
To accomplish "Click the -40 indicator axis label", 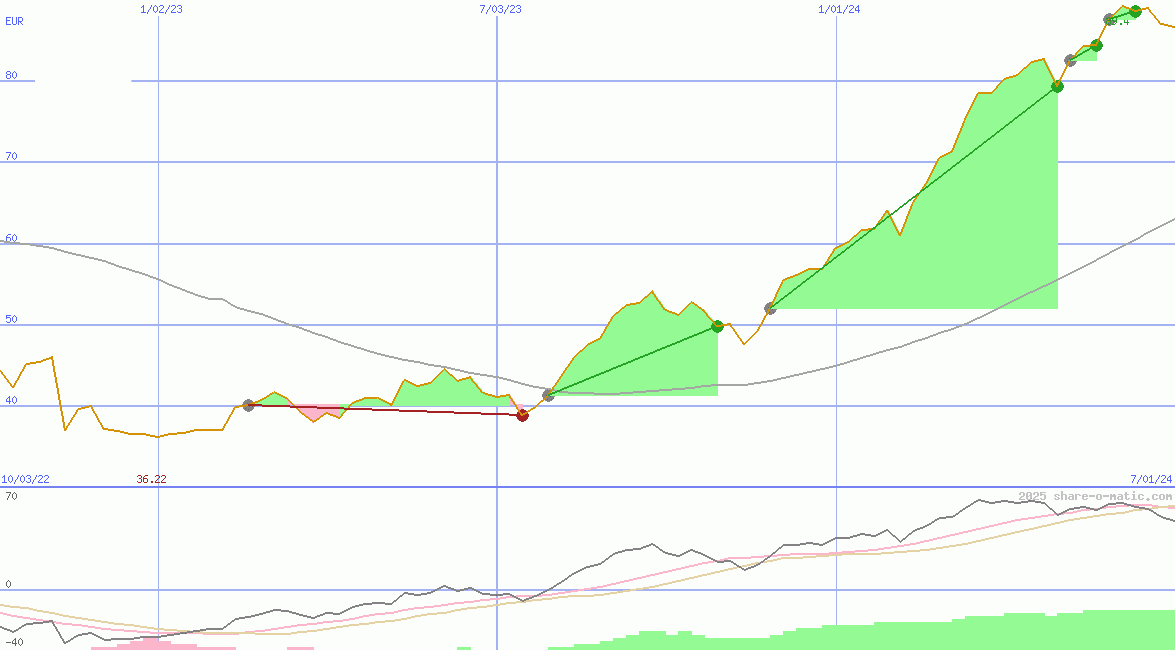I will (13, 642).
